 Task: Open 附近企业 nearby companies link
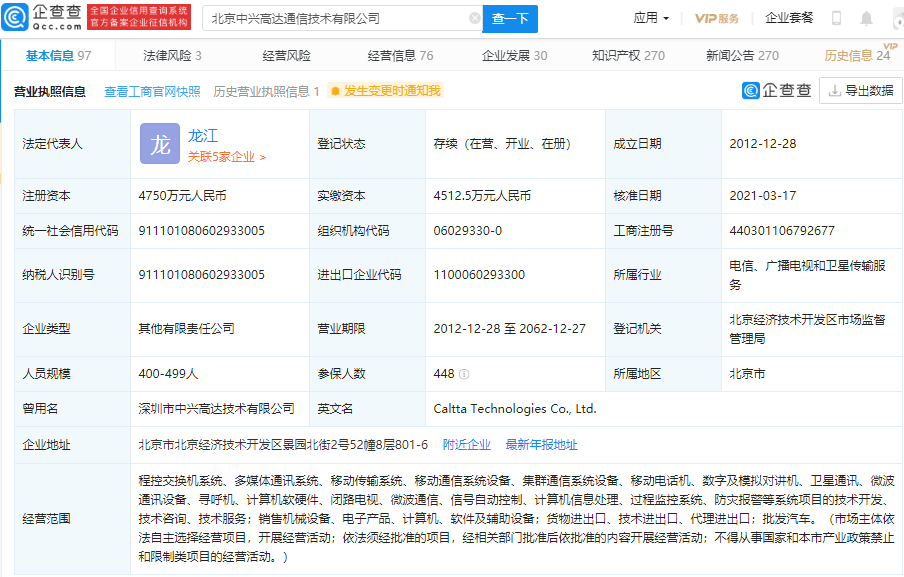467,445
